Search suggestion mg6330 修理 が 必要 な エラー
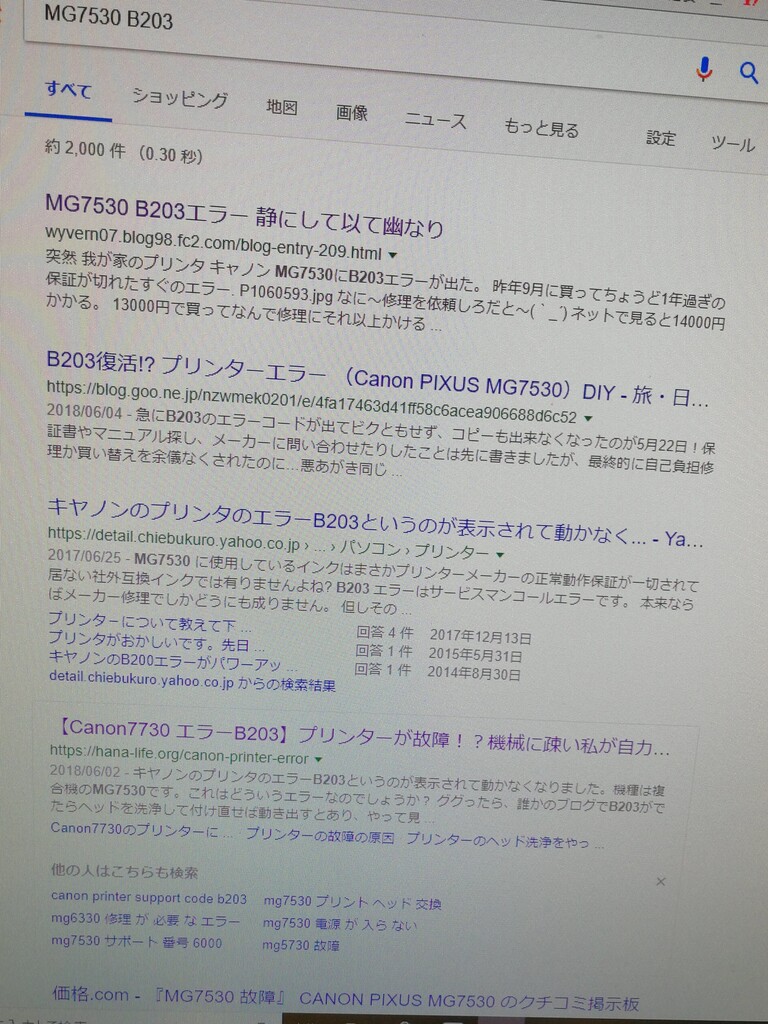The width and height of the screenshot is (768, 1024). point(145,920)
